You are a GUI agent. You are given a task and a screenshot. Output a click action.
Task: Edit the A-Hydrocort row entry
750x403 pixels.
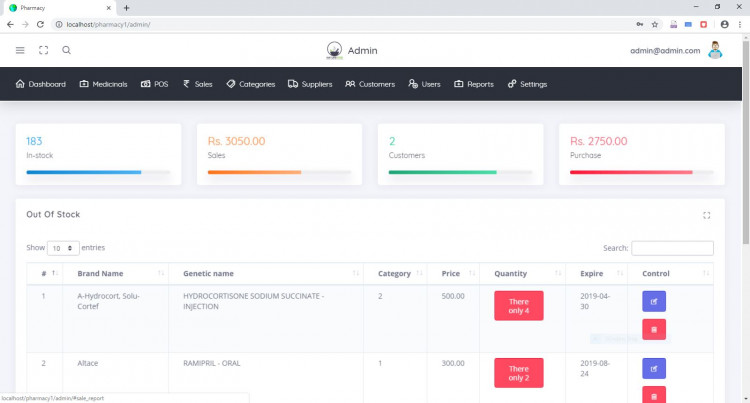[654, 301]
